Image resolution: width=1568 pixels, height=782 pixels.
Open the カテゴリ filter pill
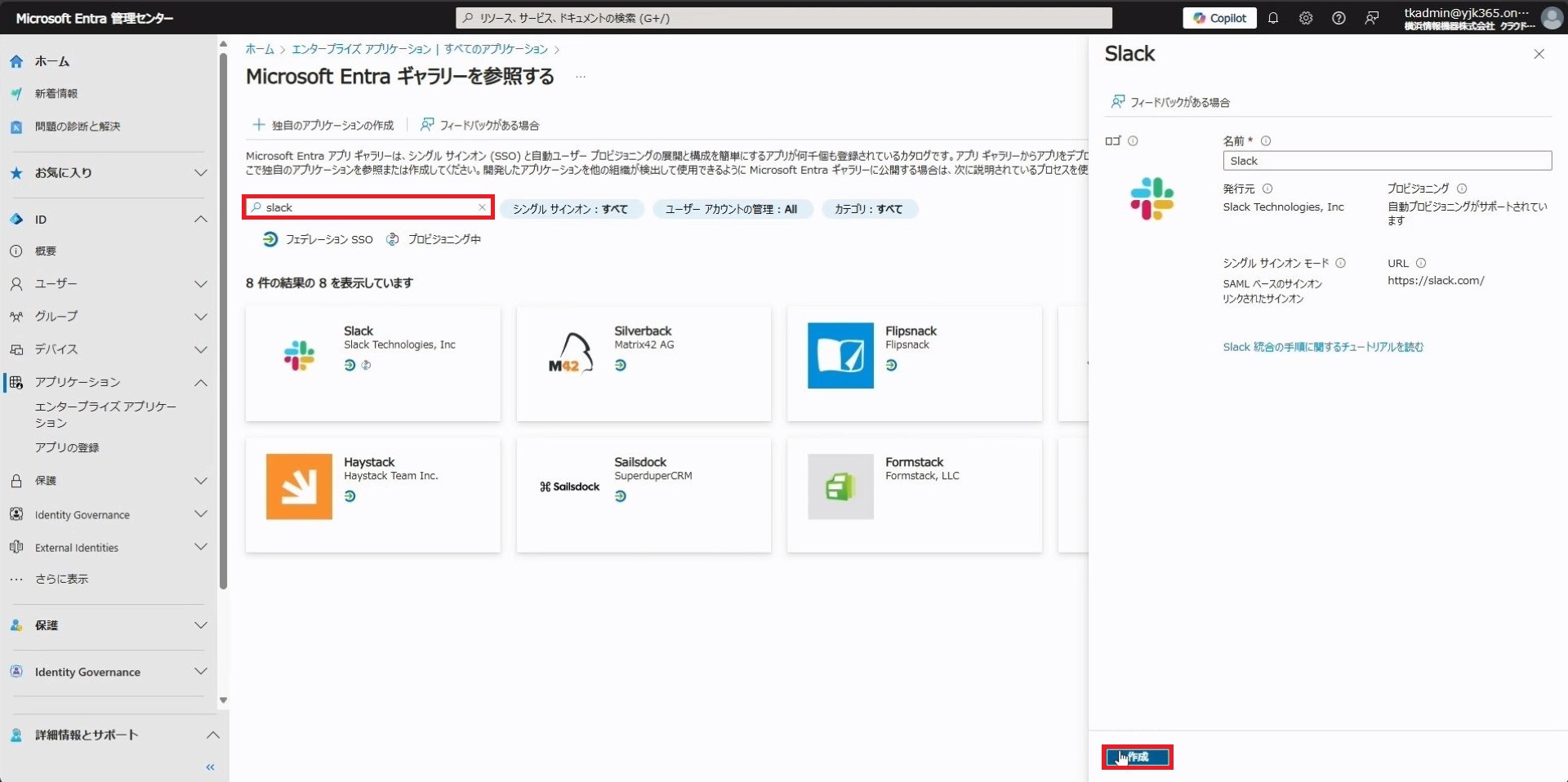pos(869,209)
